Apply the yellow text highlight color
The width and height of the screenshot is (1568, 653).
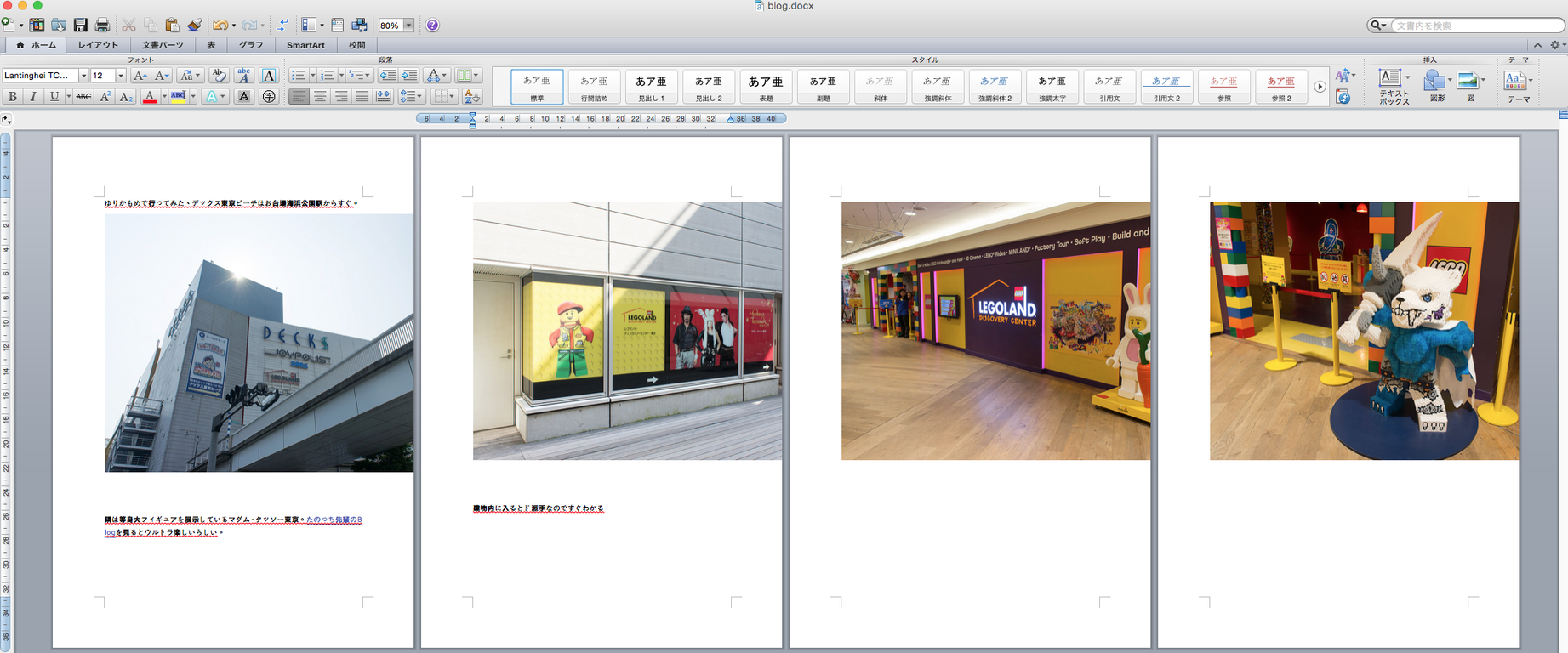pyautogui.click(x=178, y=97)
